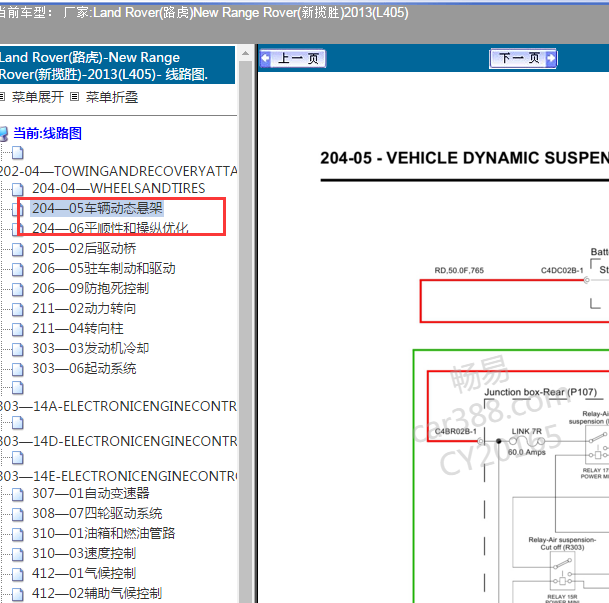Open 211—04转向柱 diagram
The height and width of the screenshot is (603, 609).
tap(78, 328)
